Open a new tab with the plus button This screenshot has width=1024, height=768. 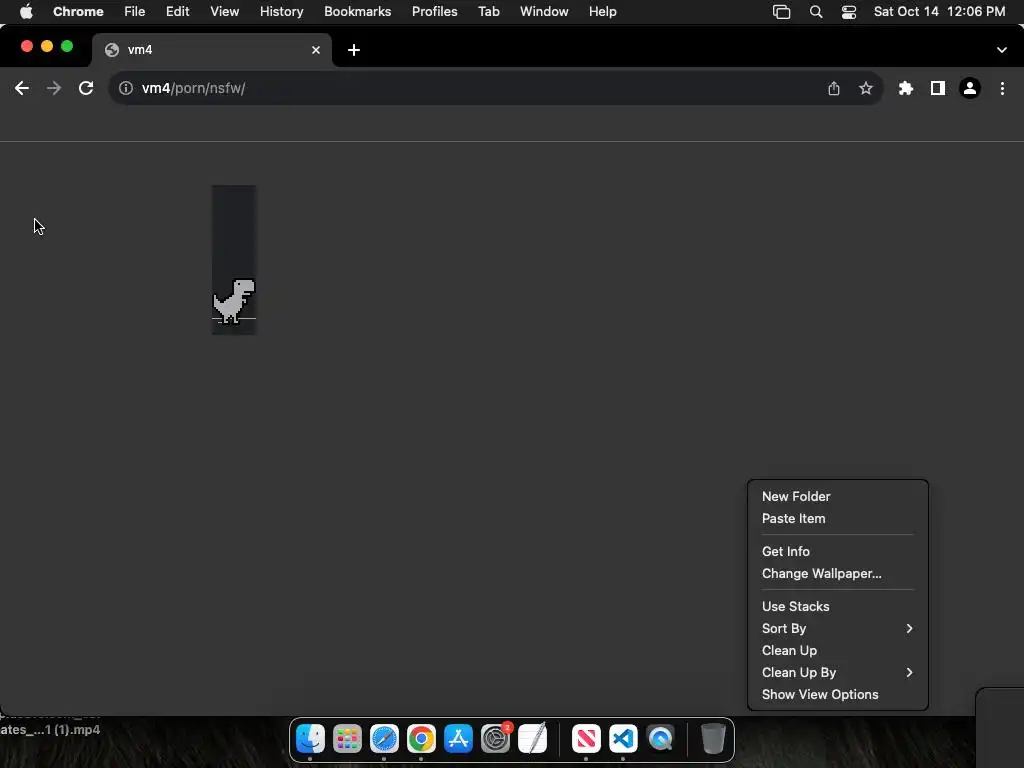pos(354,50)
